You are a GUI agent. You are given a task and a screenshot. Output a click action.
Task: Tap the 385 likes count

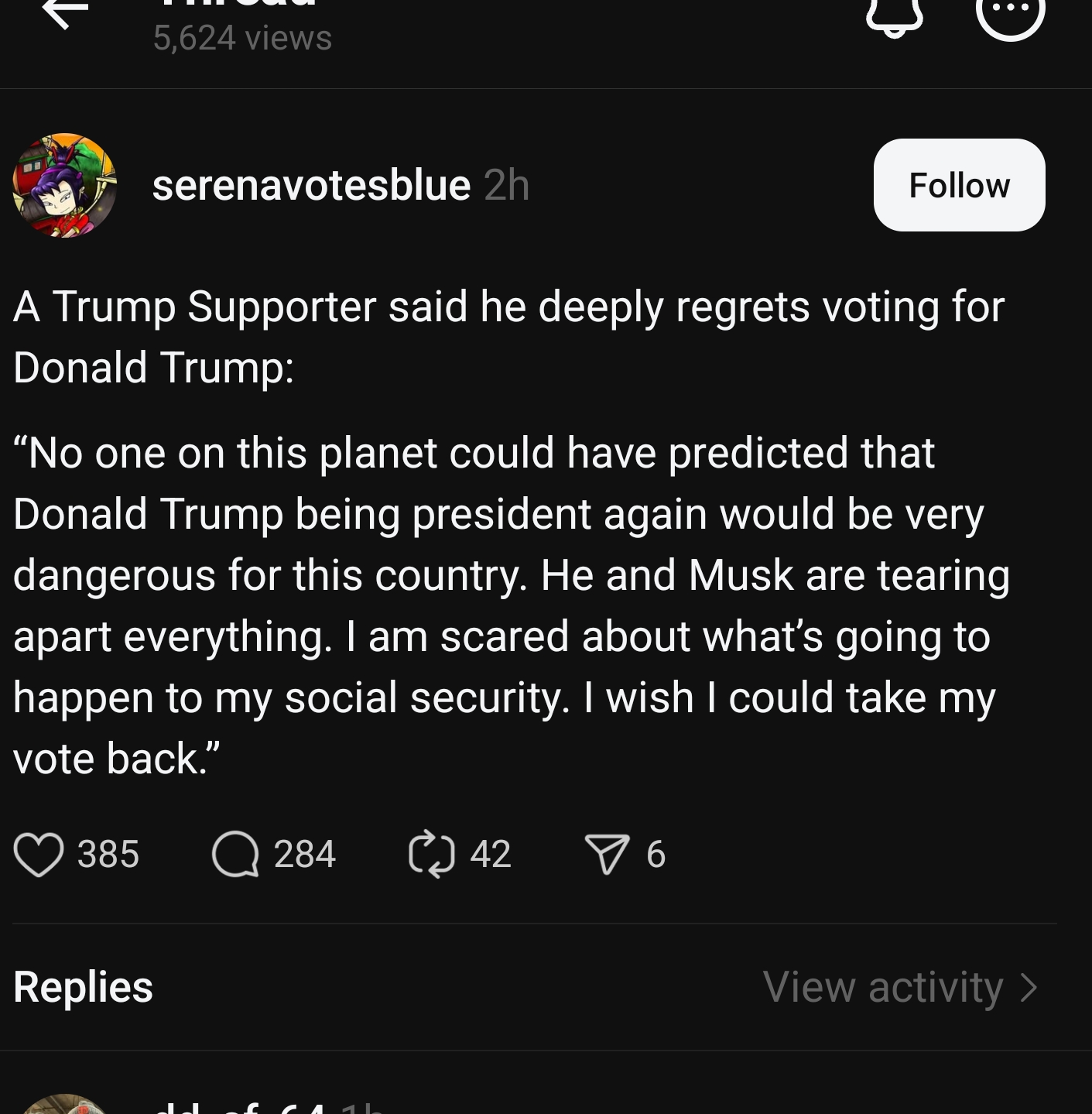click(108, 855)
